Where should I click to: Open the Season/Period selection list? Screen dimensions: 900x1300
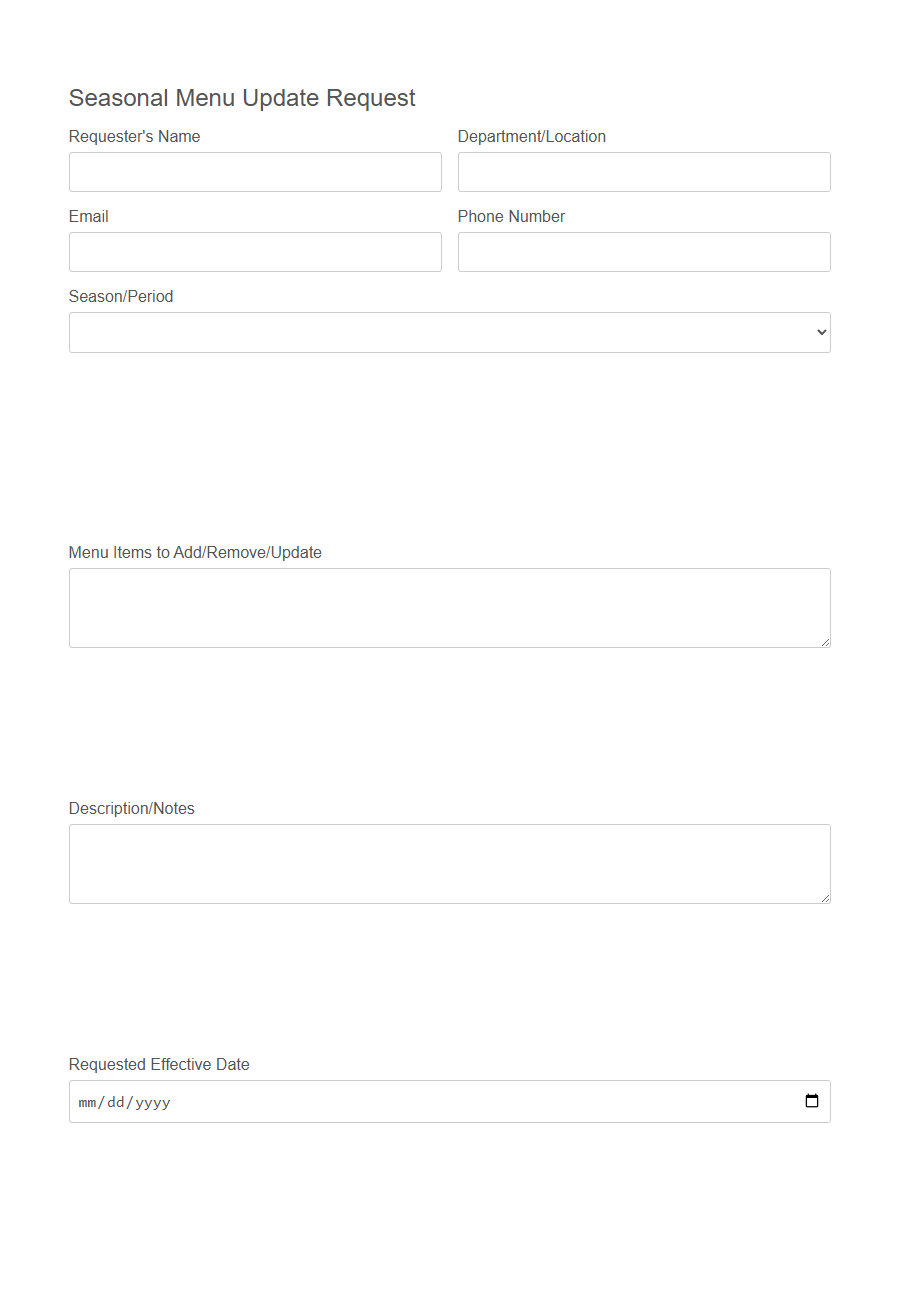tap(450, 331)
